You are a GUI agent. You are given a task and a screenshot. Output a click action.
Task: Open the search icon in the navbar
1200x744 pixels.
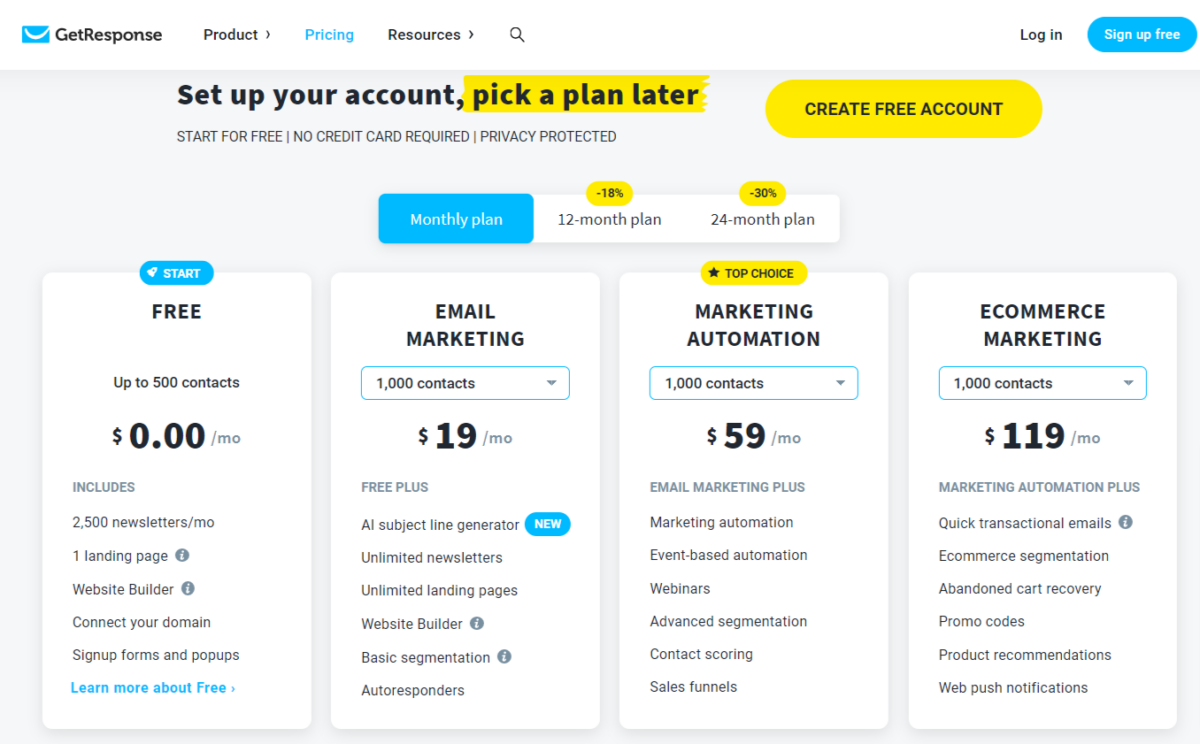[x=517, y=34]
